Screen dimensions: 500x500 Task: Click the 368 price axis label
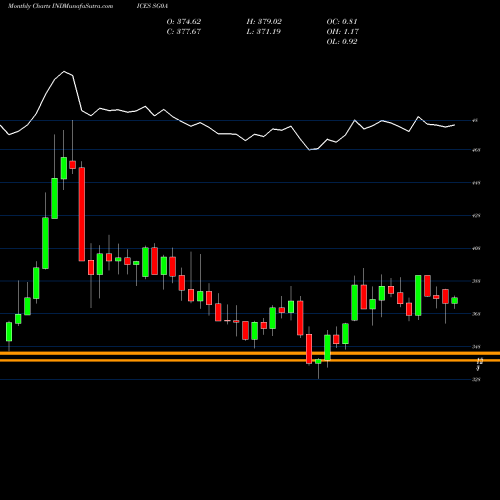(x=476, y=314)
